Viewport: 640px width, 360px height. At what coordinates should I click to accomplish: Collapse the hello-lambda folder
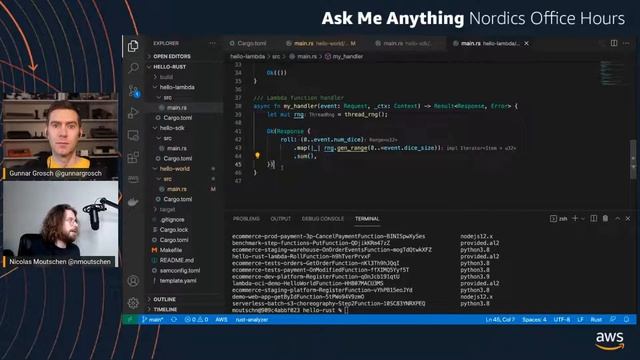coord(177,87)
